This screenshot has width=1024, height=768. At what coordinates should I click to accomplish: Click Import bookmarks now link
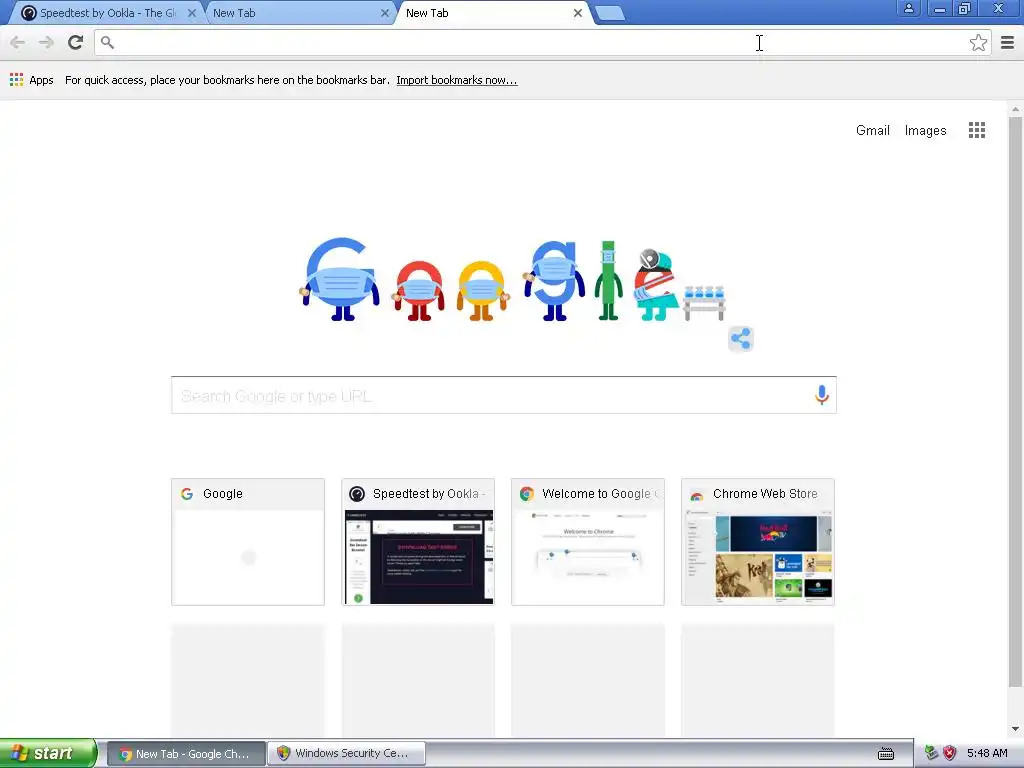click(456, 80)
